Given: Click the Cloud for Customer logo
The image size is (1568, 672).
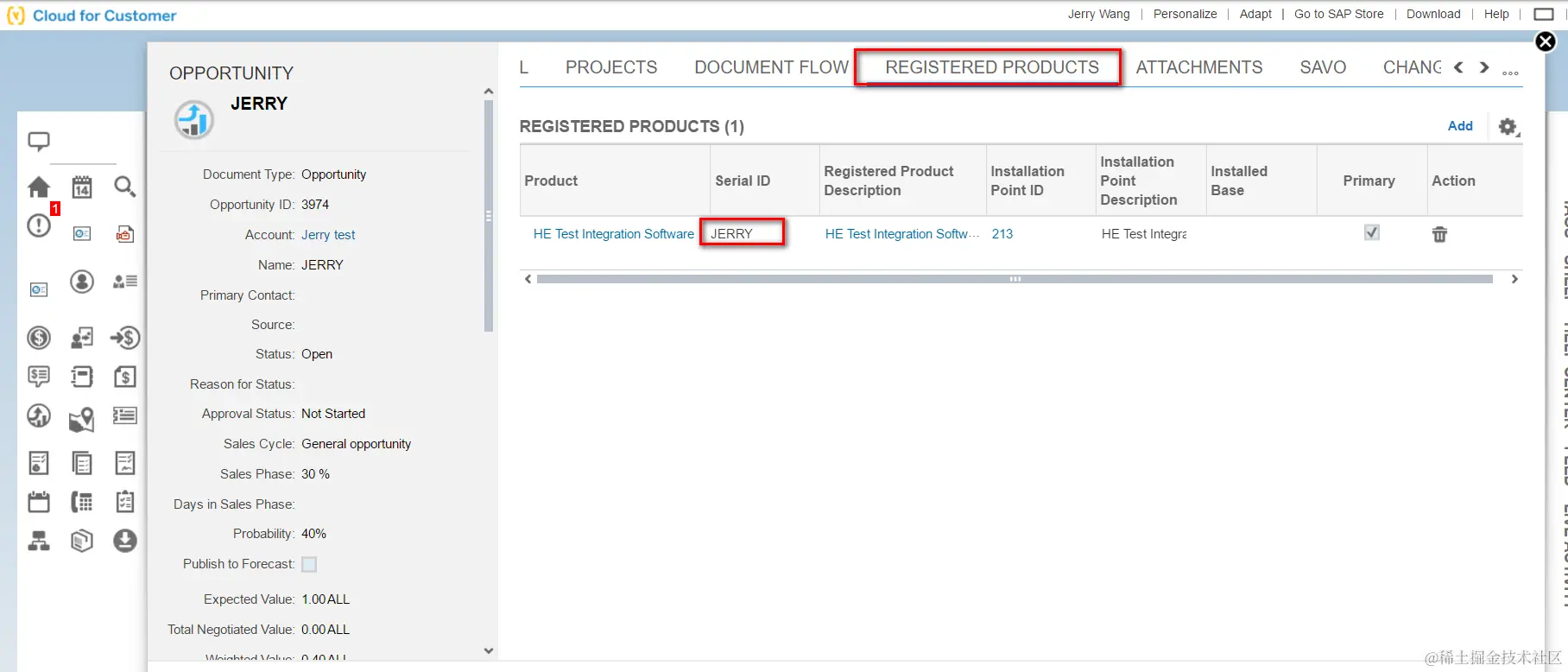Looking at the screenshot, I should pos(92,16).
